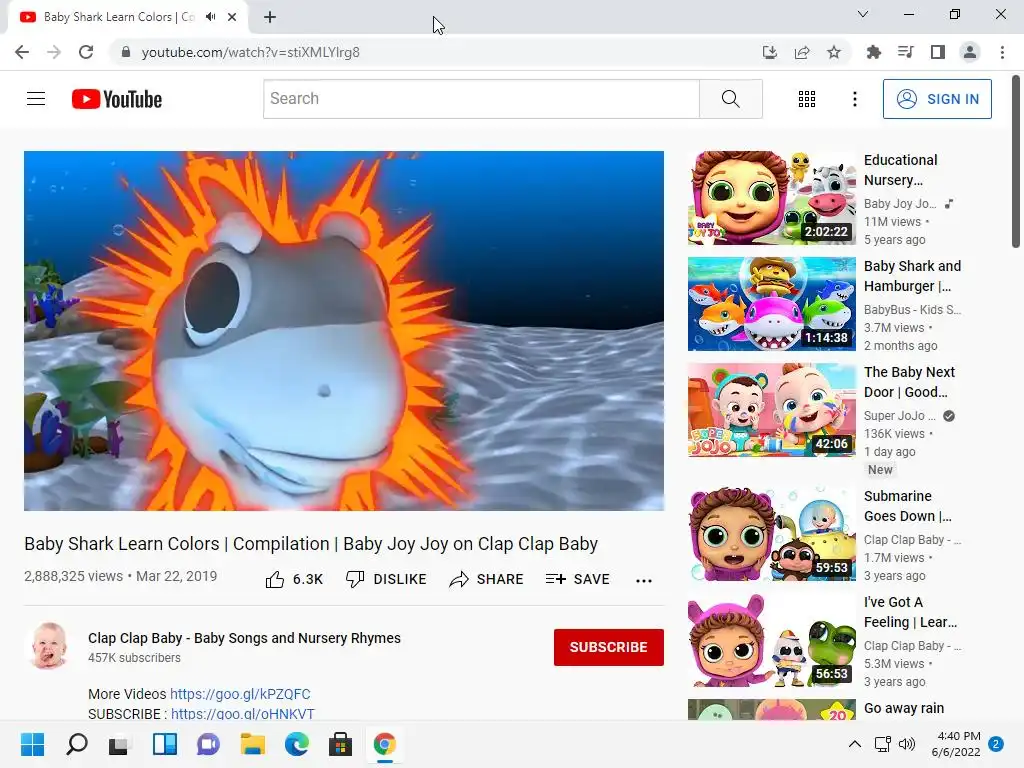The width and height of the screenshot is (1024, 768).
Task: Open the YouTube apps grid
Action: pyautogui.click(x=807, y=99)
